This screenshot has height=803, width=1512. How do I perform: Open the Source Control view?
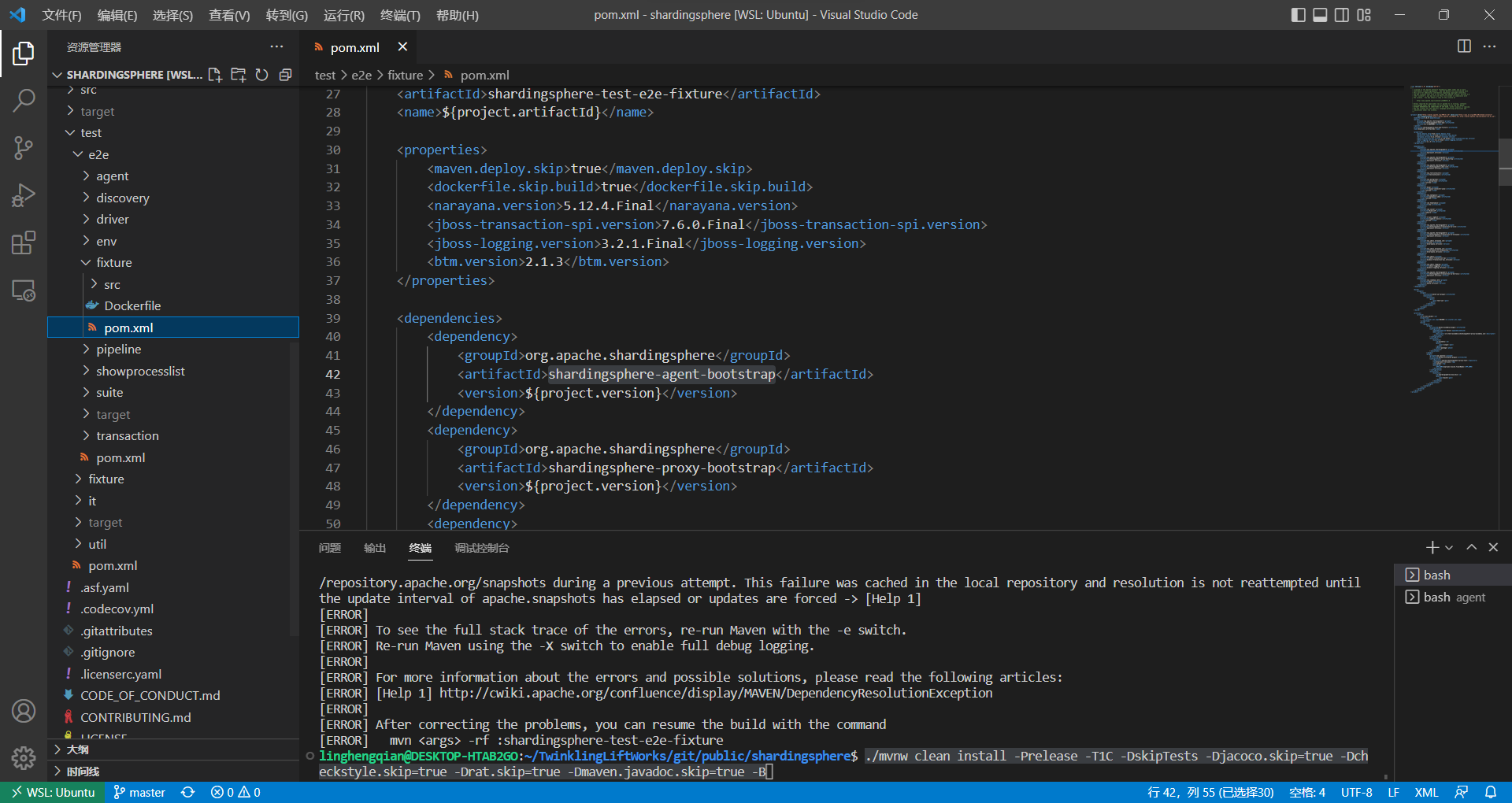point(24,147)
